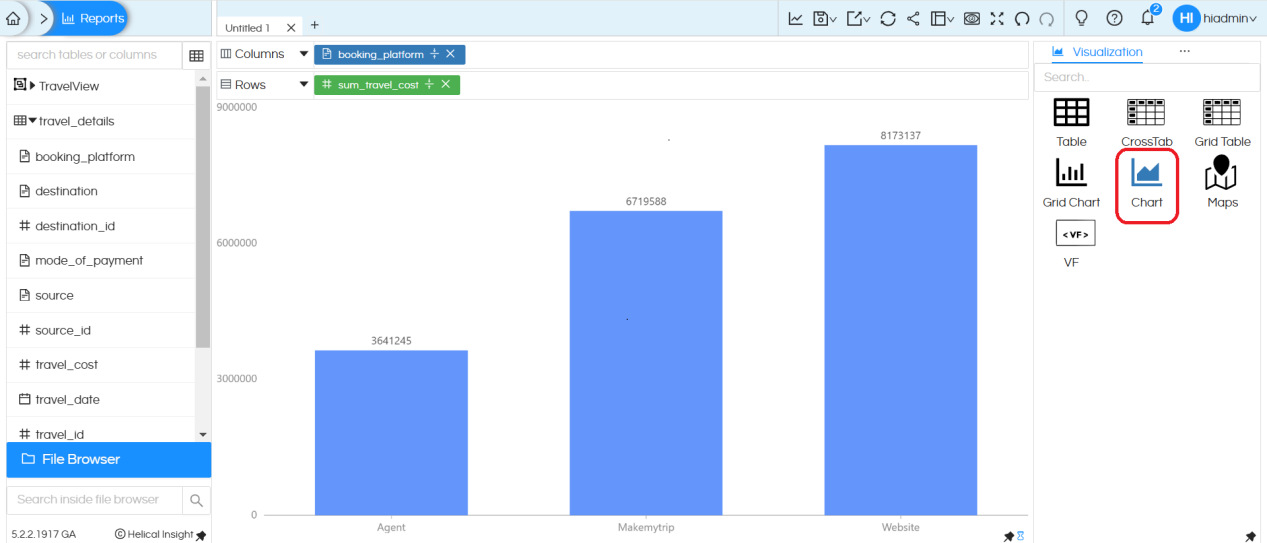Open notifications from the bell icon
Image resolution: width=1267 pixels, height=543 pixels.
(1148, 18)
